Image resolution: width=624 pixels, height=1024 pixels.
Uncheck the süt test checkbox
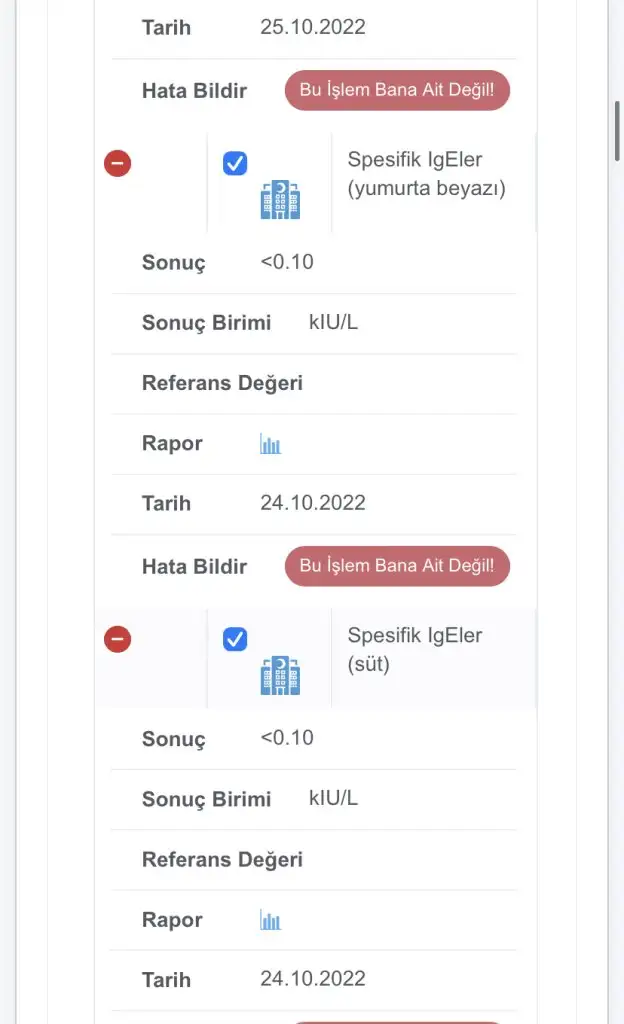tap(235, 639)
